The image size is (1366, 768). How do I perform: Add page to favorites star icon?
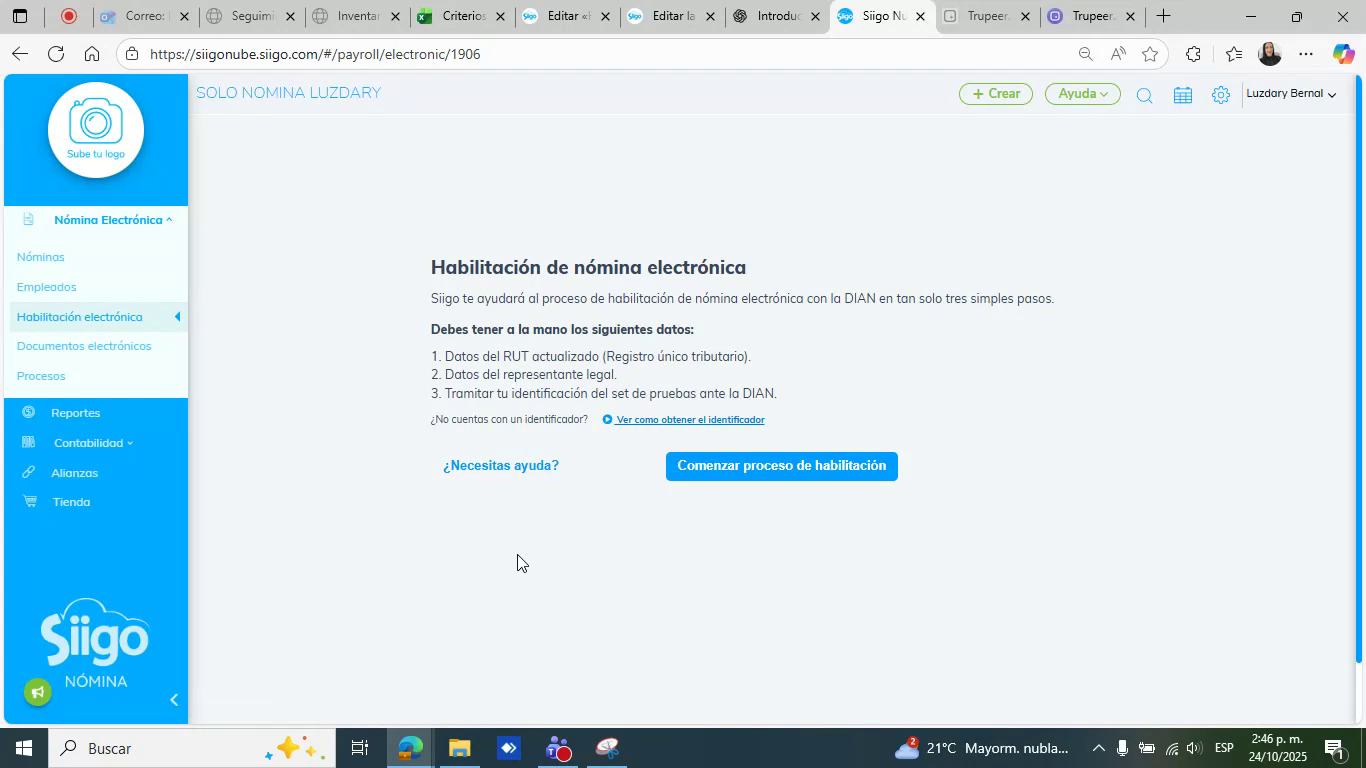click(x=1150, y=54)
